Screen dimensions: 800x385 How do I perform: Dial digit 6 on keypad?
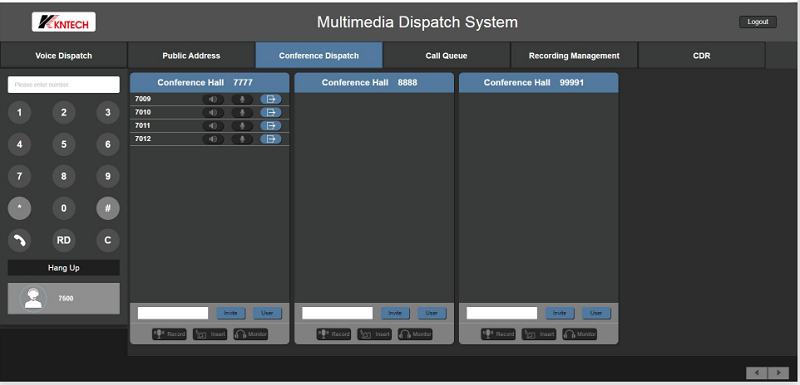point(108,144)
